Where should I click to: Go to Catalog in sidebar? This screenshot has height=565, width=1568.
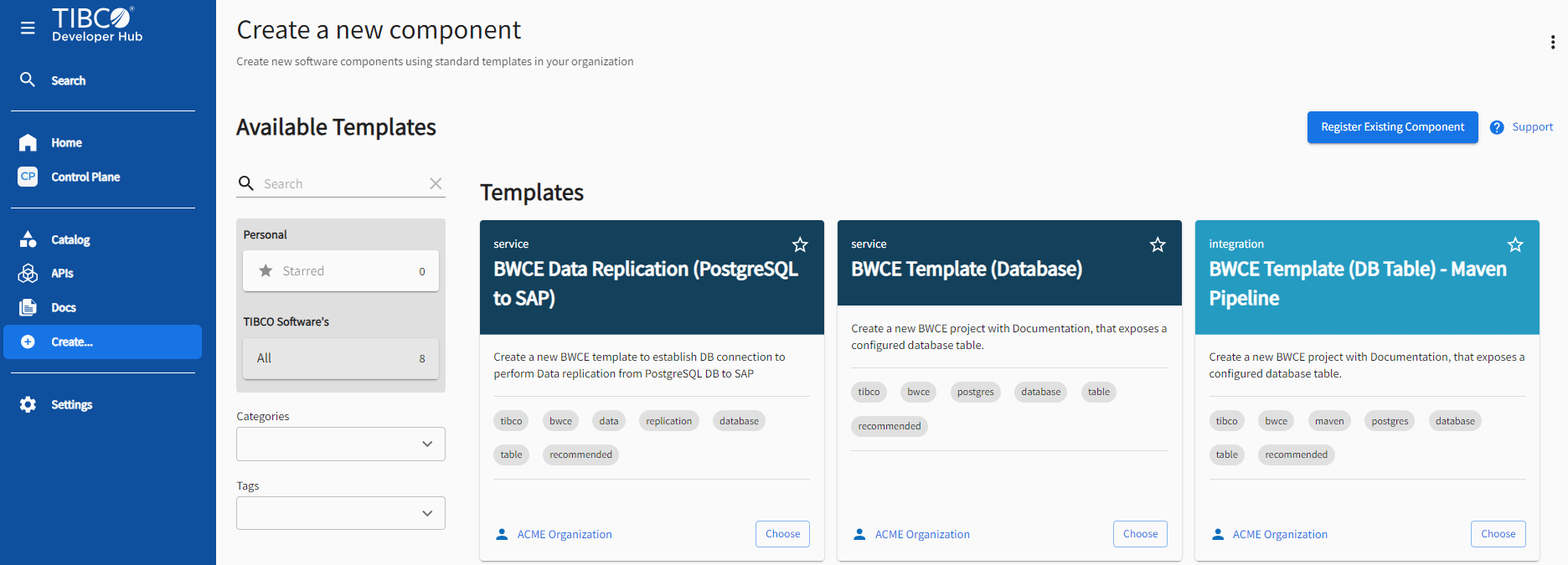tap(70, 239)
